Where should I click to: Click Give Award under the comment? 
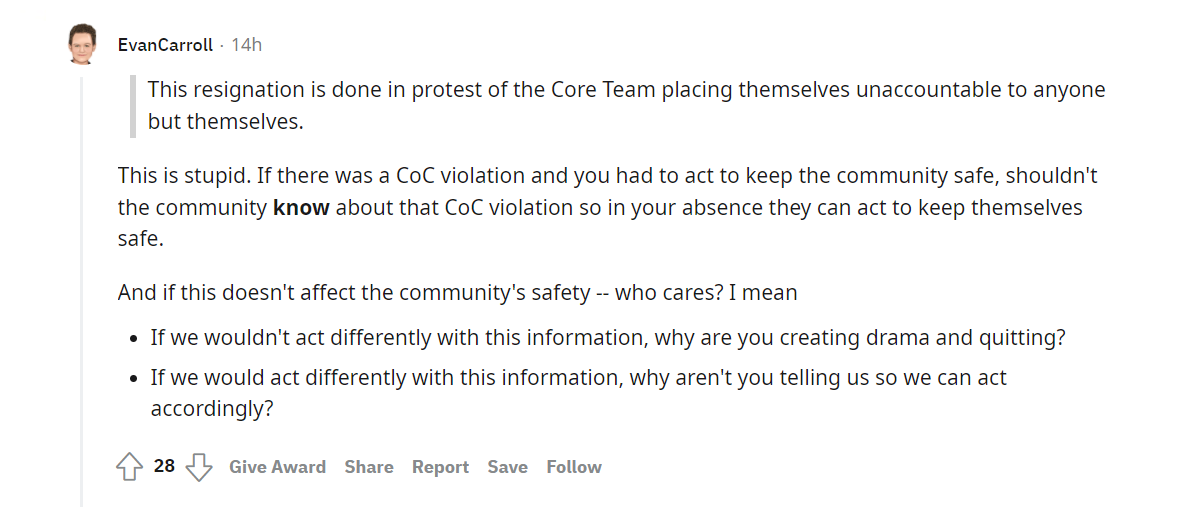coord(278,466)
